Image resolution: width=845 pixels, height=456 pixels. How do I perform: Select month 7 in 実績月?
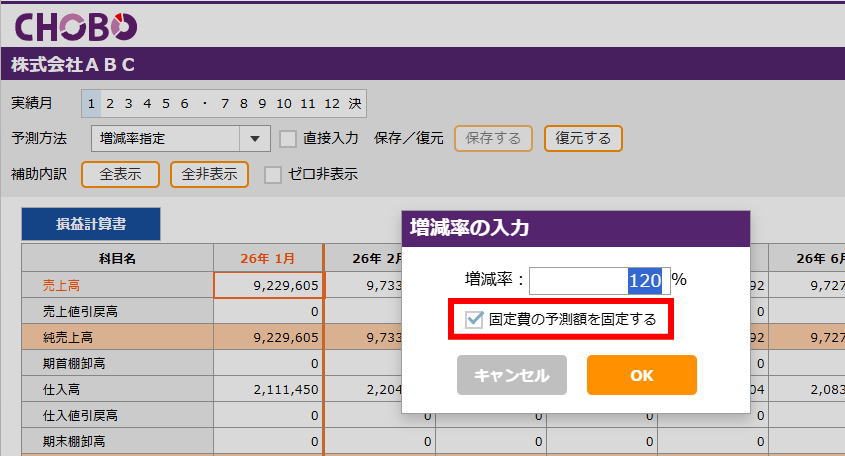tap(227, 103)
